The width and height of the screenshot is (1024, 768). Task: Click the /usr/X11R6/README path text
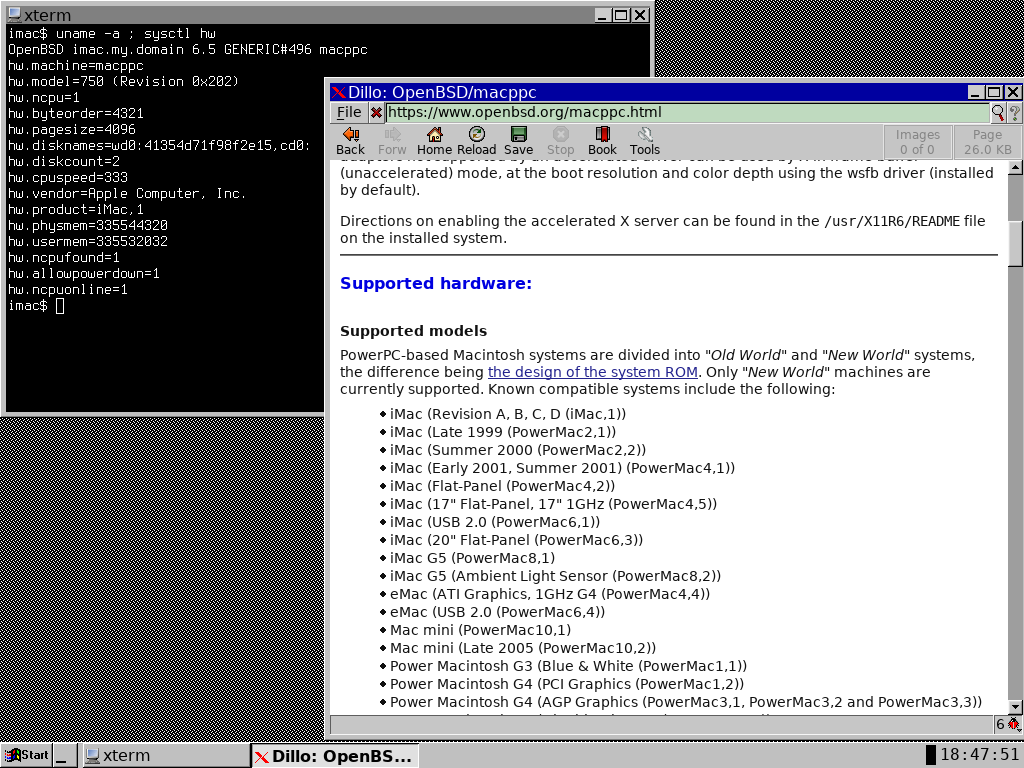pyautogui.click(x=891, y=221)
